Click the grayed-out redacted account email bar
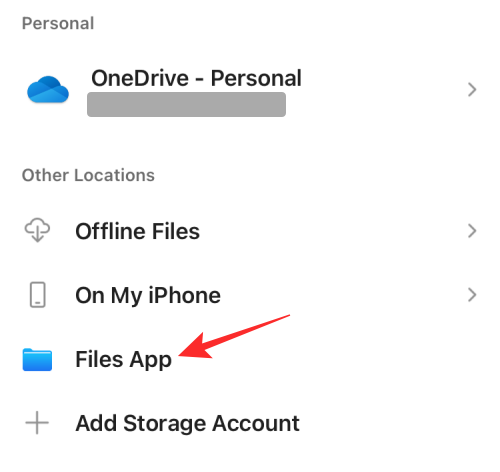 click(x=186, y=105)
